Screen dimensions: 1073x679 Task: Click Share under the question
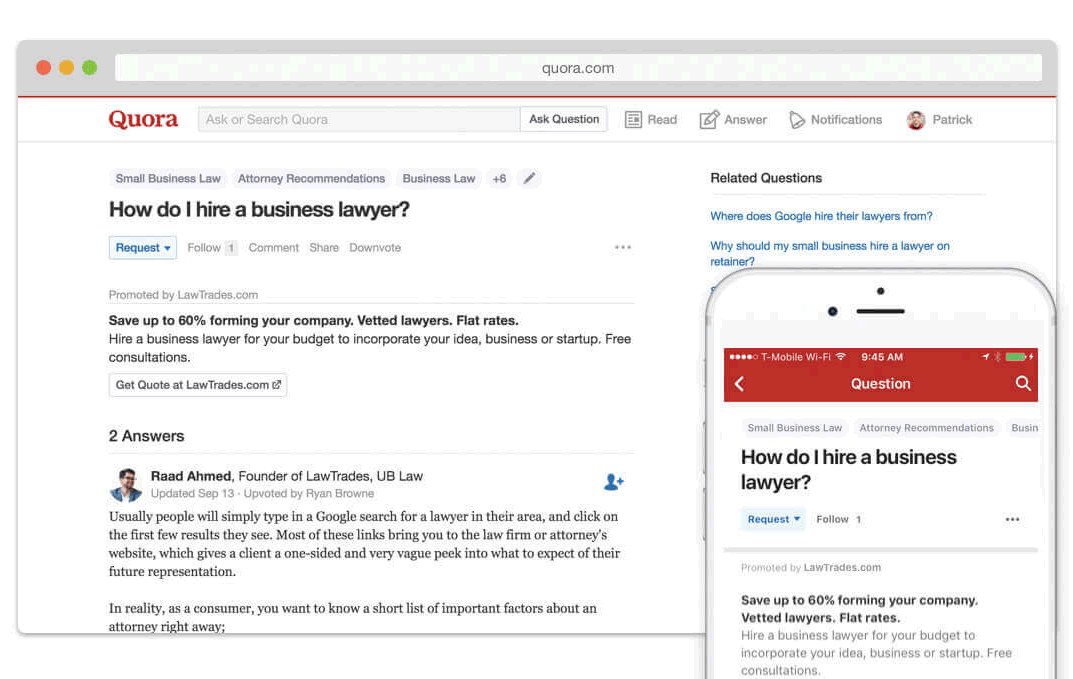point(324,248)
